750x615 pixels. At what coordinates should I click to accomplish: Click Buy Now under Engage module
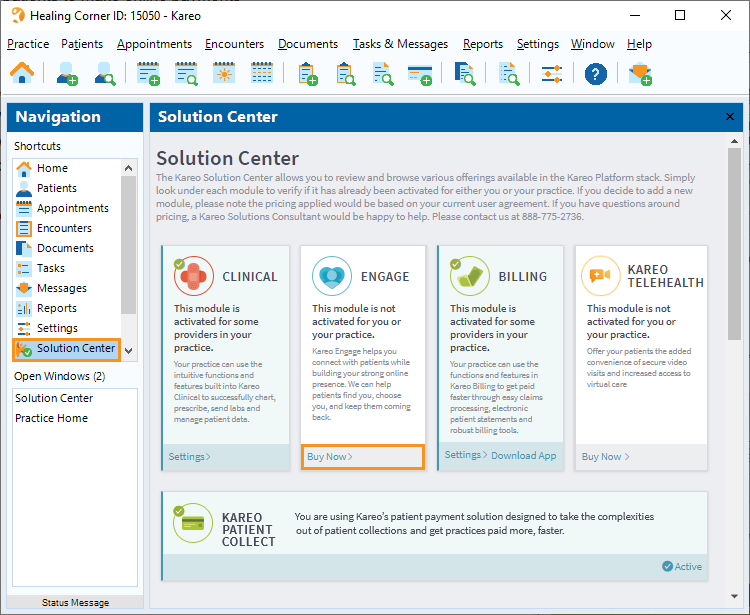click(x=329, y=457)
